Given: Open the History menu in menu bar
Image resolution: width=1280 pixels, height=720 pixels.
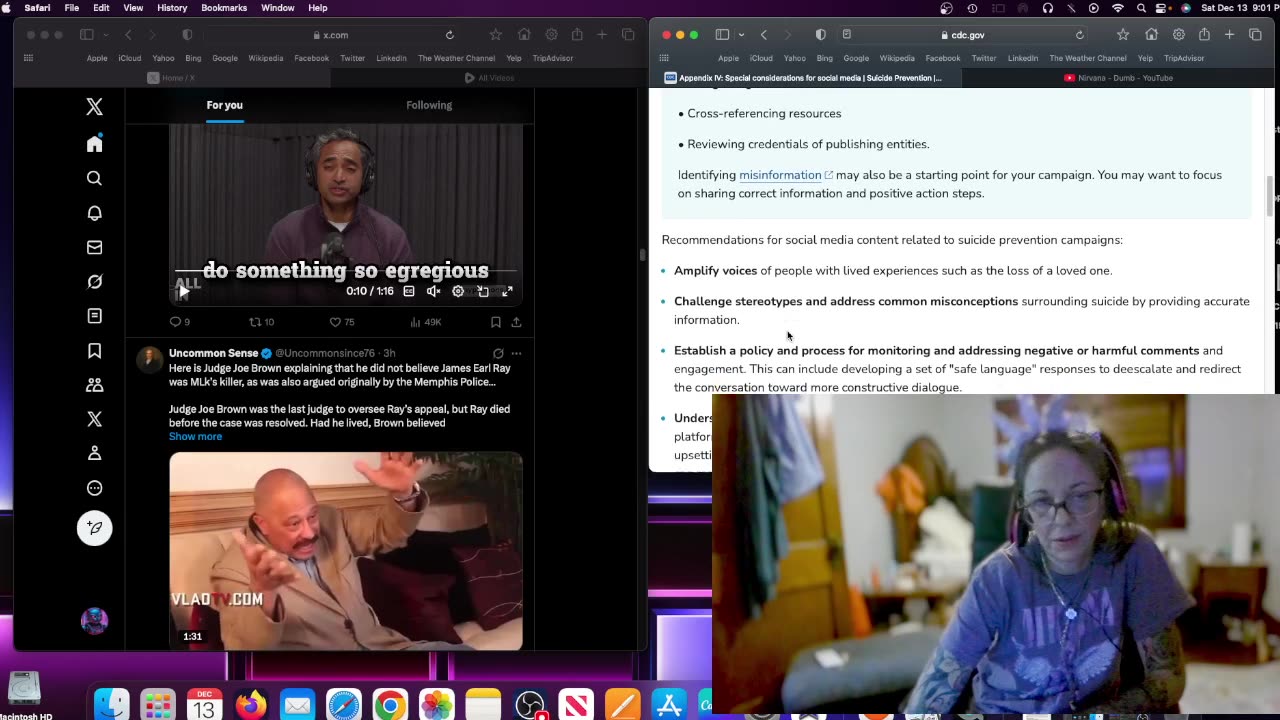Looking at the screenshot, I should pyautogui.click(x=172, y=8).
